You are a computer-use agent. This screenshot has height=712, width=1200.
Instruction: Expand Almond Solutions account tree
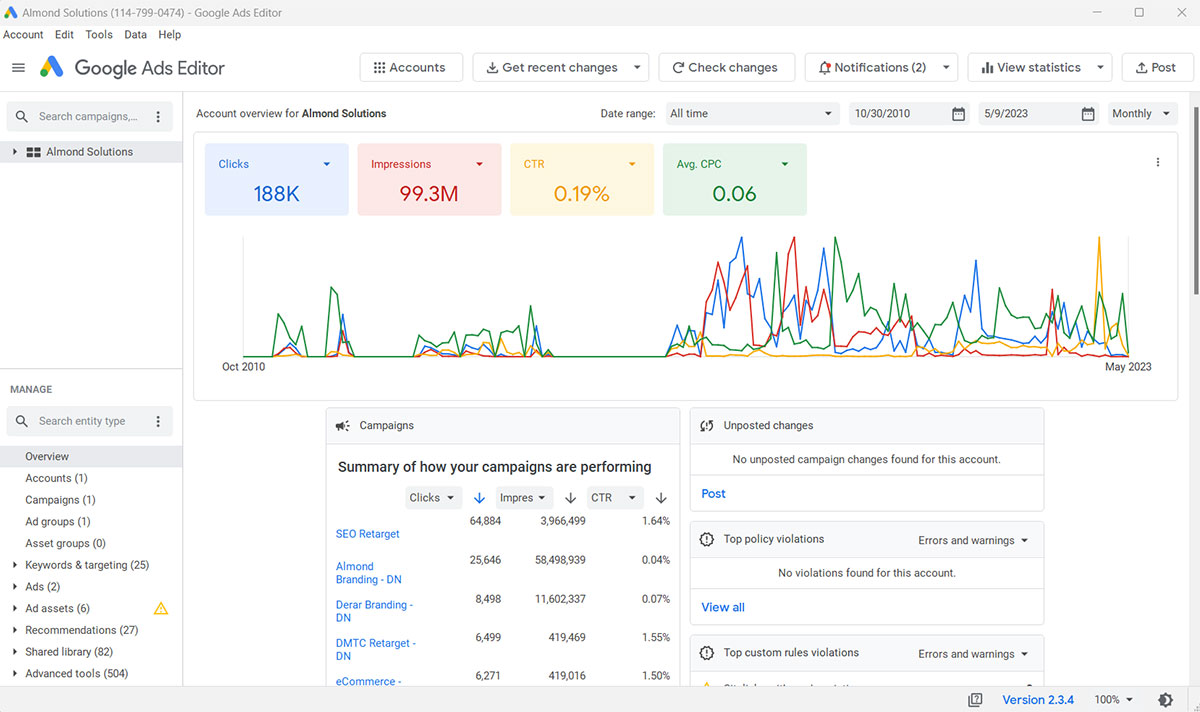tap(14, 152)
